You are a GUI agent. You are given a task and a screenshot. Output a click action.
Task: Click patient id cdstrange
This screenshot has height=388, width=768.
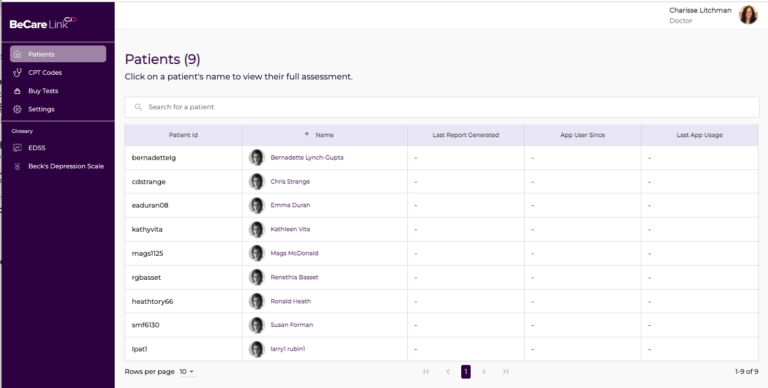[x=148, y=182]
